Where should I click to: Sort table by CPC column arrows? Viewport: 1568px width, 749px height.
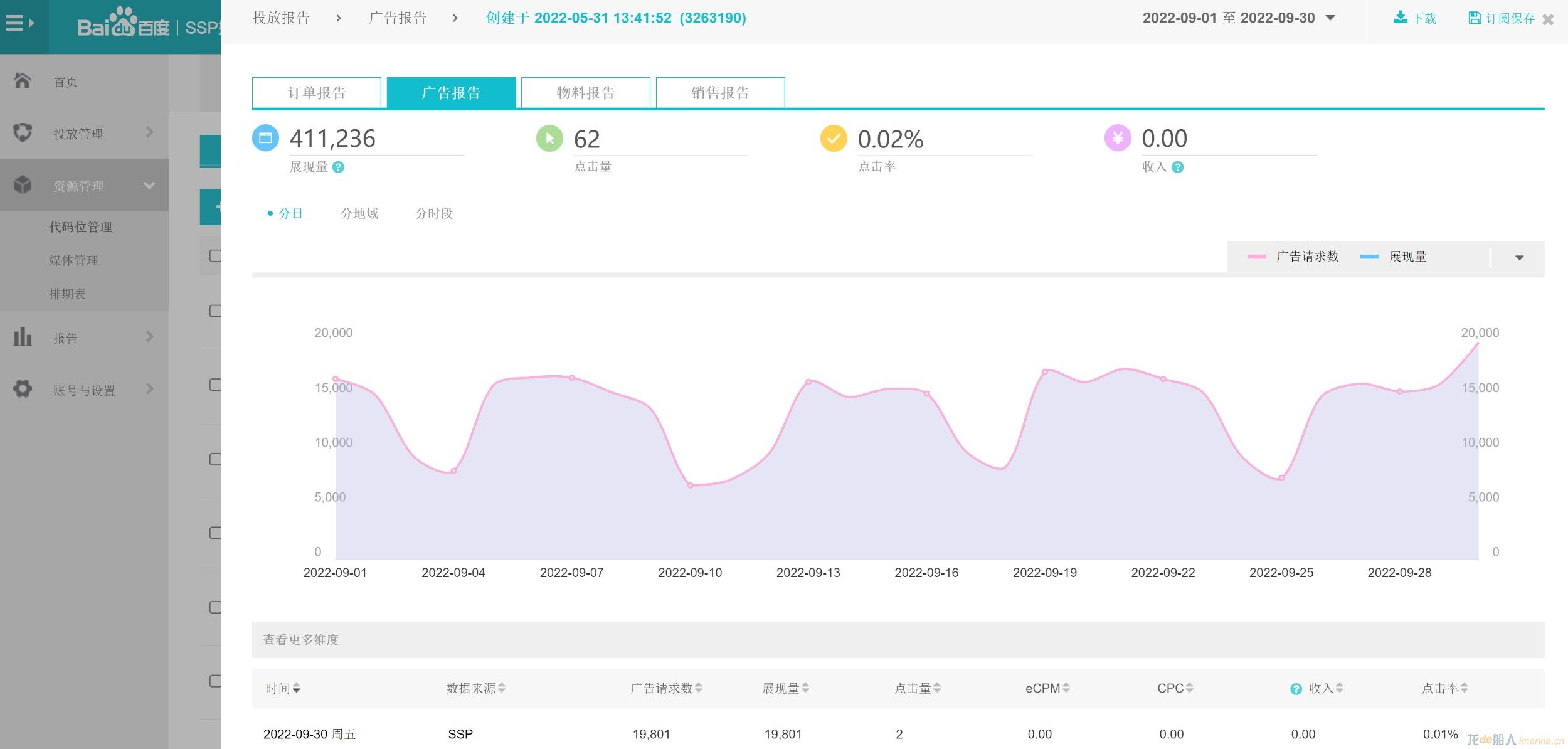[1190, 688]
